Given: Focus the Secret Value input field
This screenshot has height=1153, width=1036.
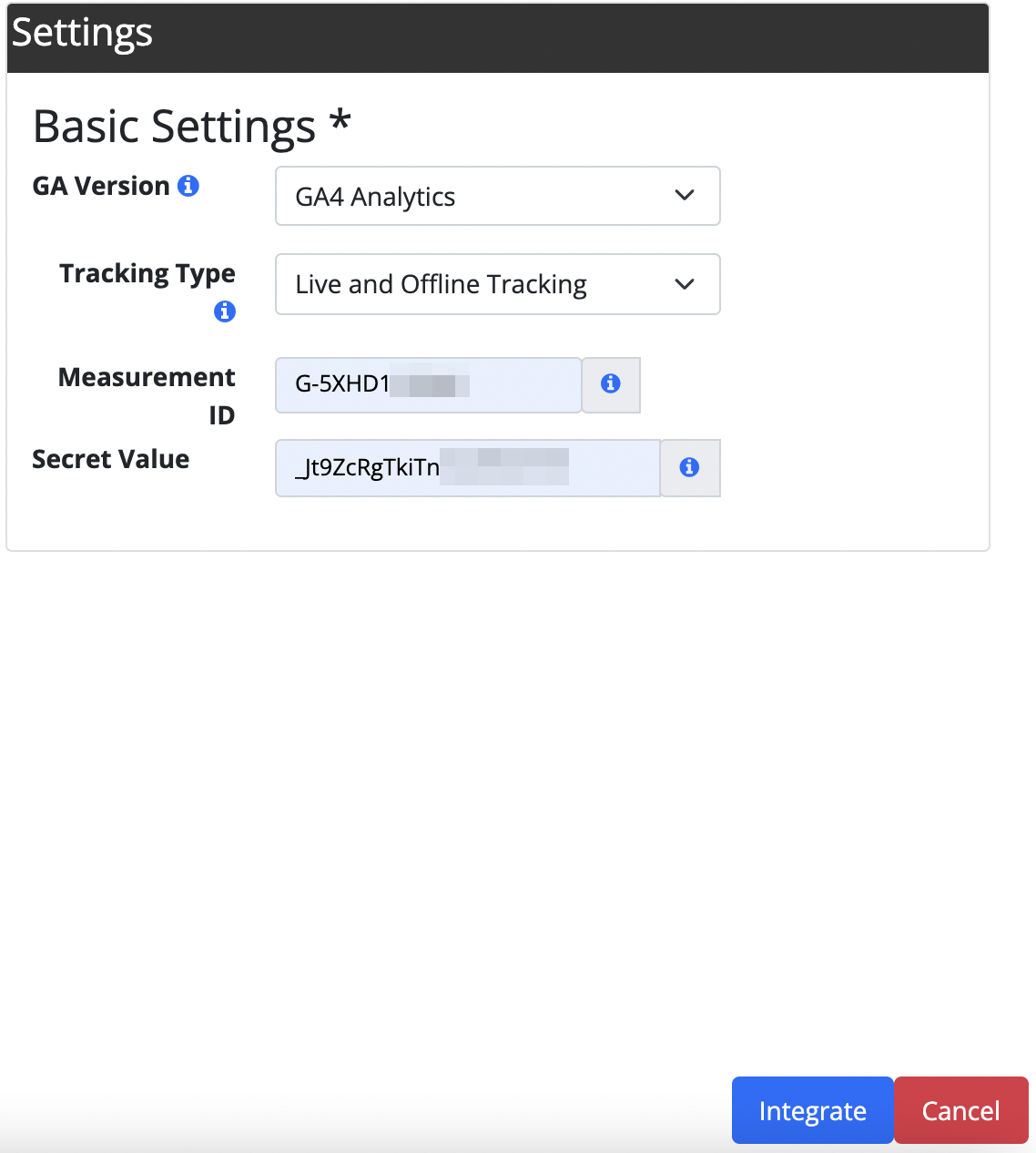Looking at the screenshot, I should click(468, 468).
